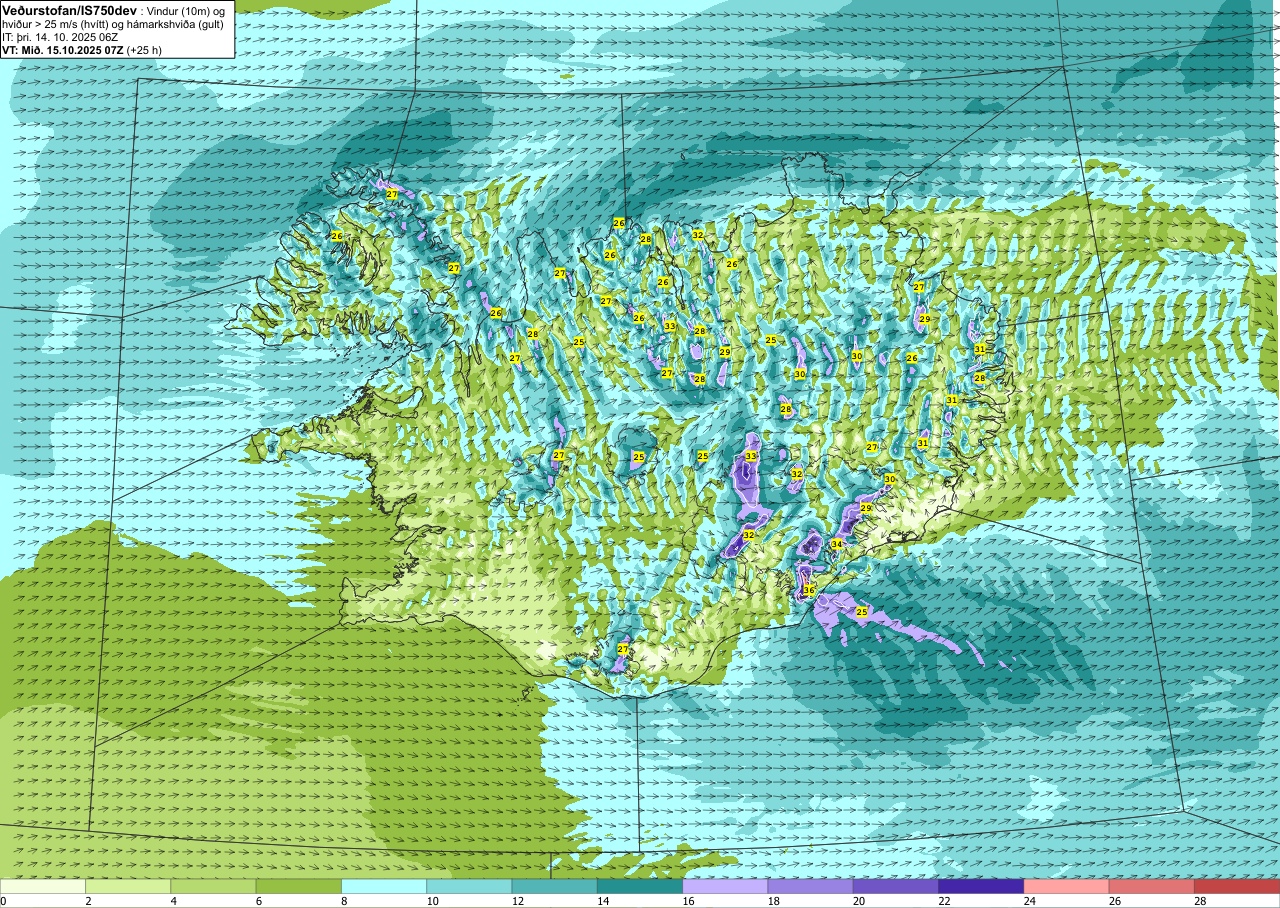Click the IT: þri. 14. 10. 2025 06Z line
Viewport: 1280px width, 908px height.
click(59, 37)
